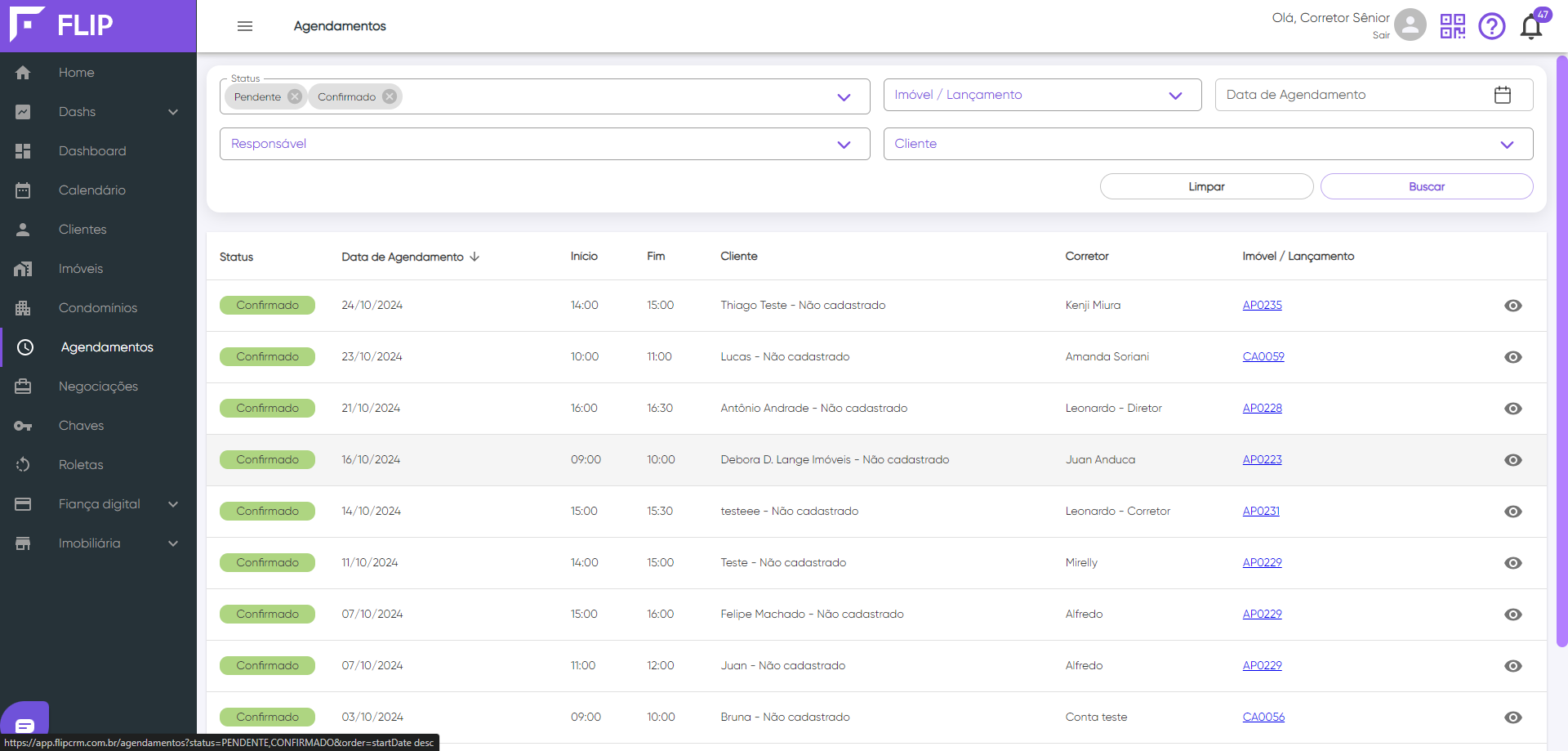Toggle the hamburger menu icon
1568x751 pixels.
click(x=245, y=26)
